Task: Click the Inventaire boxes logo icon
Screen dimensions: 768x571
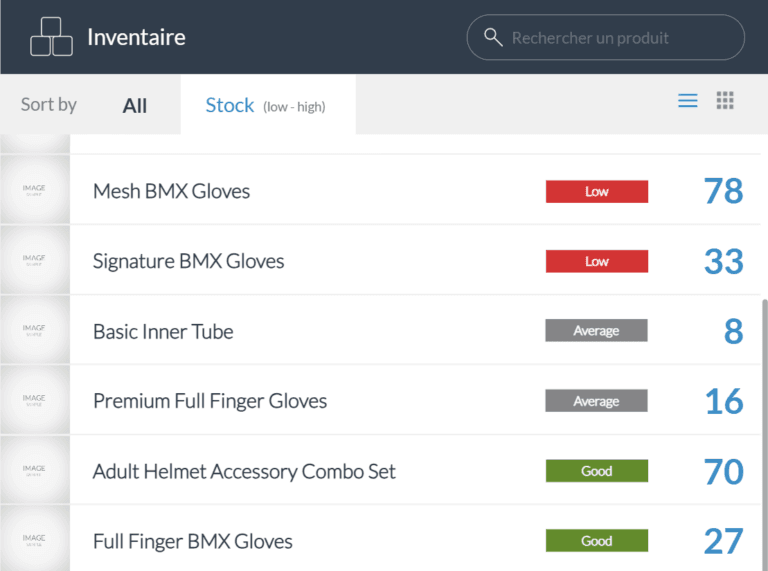Action: [x=51, y=37]
